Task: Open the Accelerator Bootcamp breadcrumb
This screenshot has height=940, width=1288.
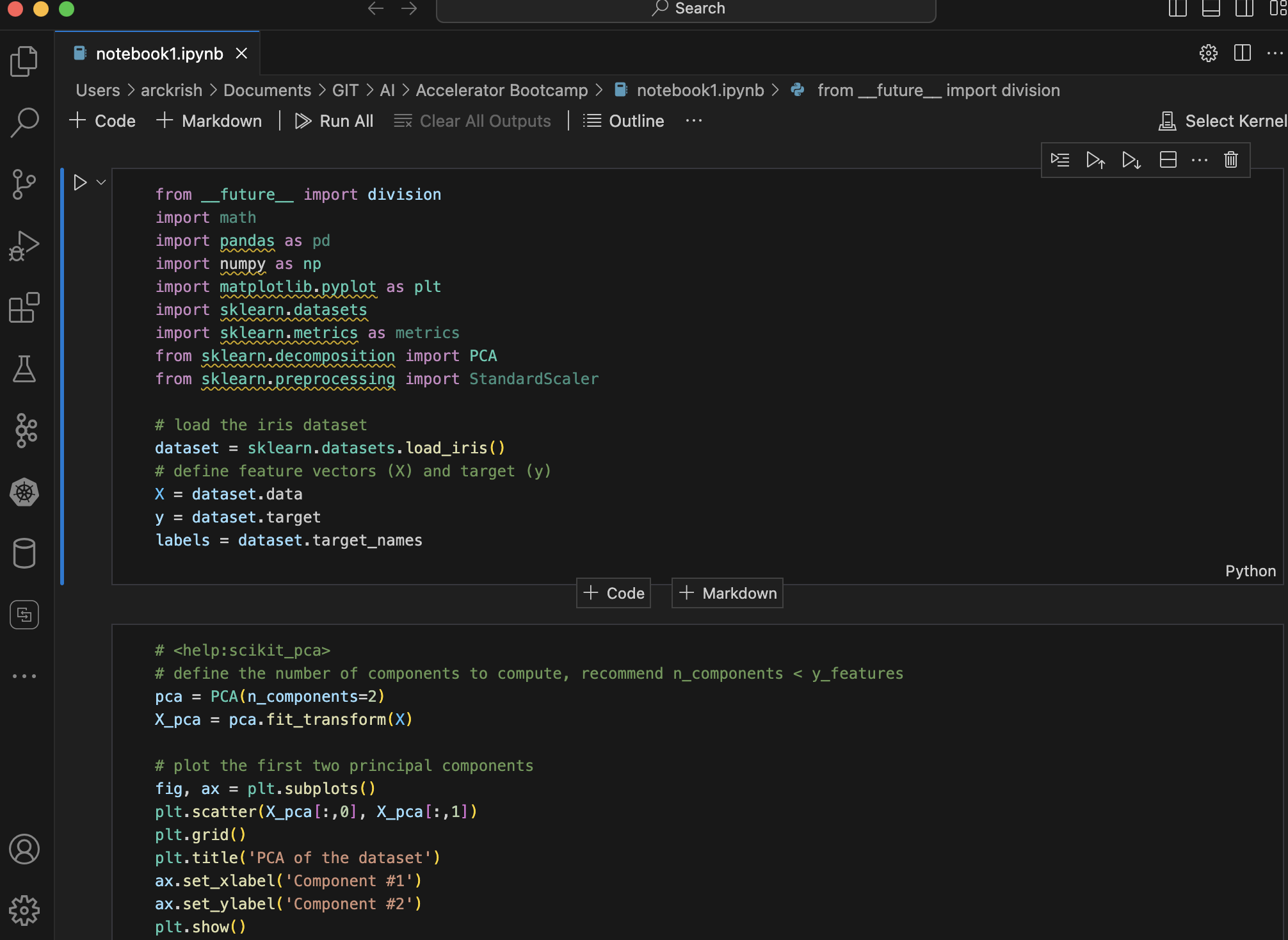Action: (502, 90)
